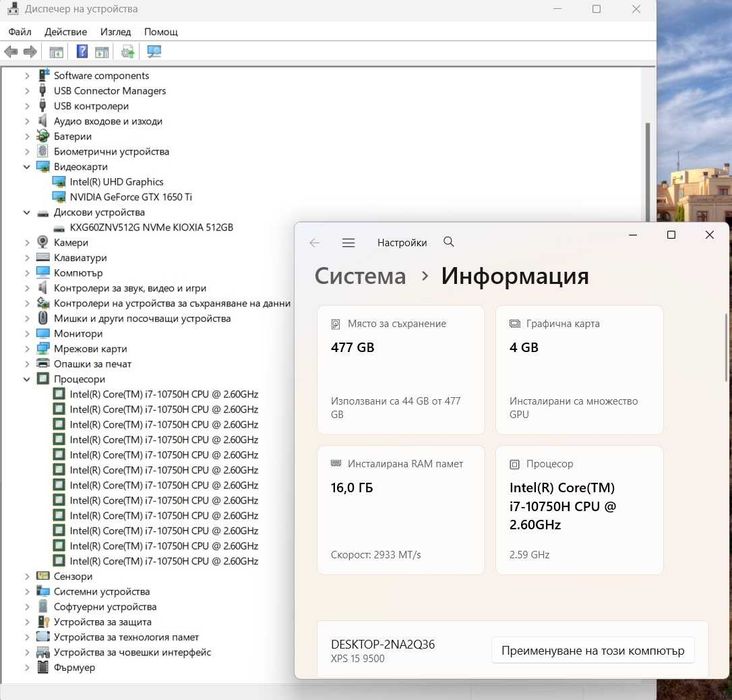Click Преименуване на този компютър button
The image size is (732, 700).
click(593, 651)
